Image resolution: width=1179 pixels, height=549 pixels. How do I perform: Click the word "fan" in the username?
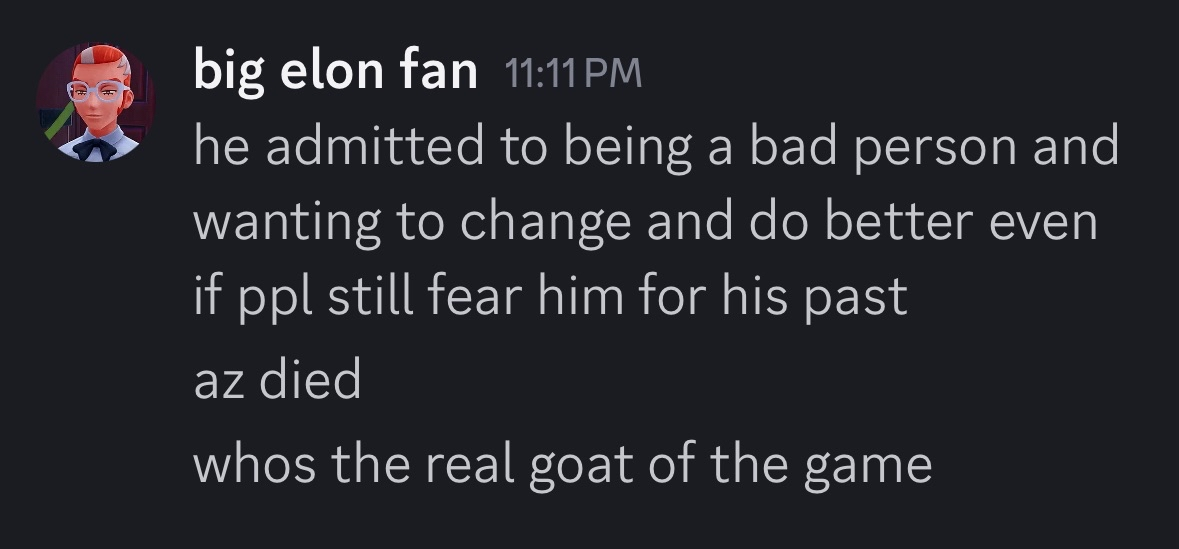click(443, 72)
